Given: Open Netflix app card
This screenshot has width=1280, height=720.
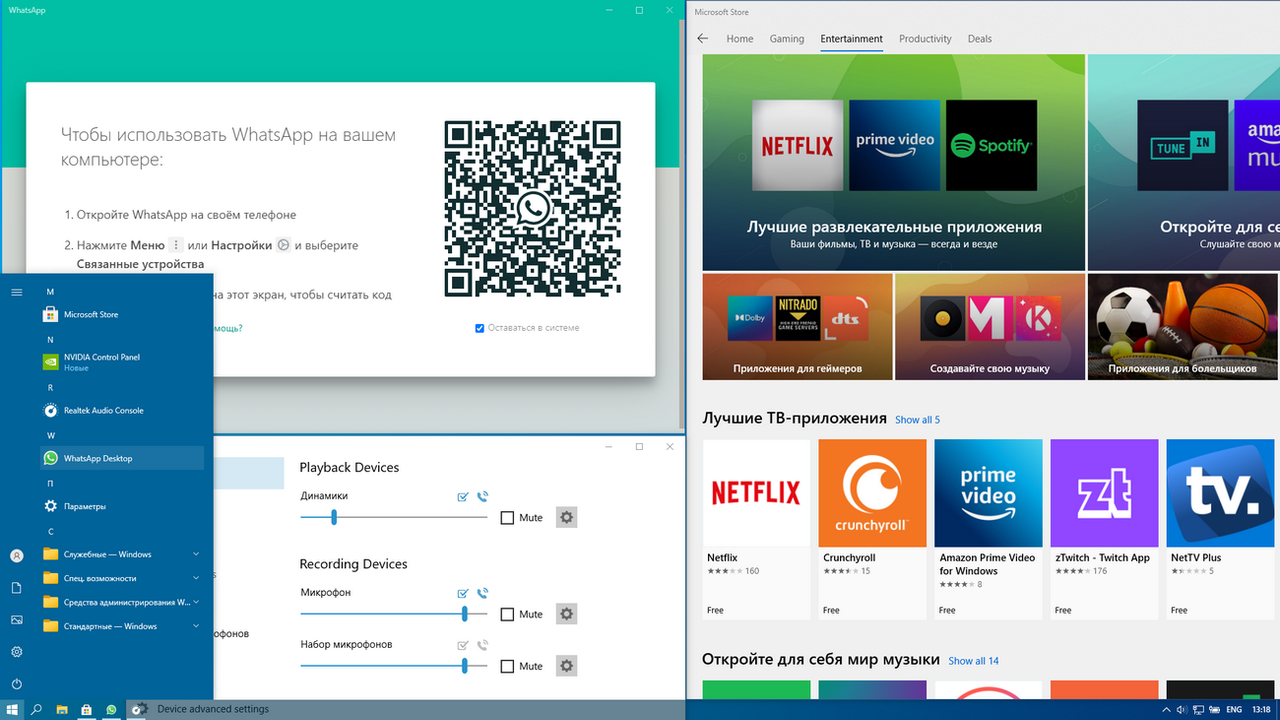Looking at the screenshot, I should [756, 529].
